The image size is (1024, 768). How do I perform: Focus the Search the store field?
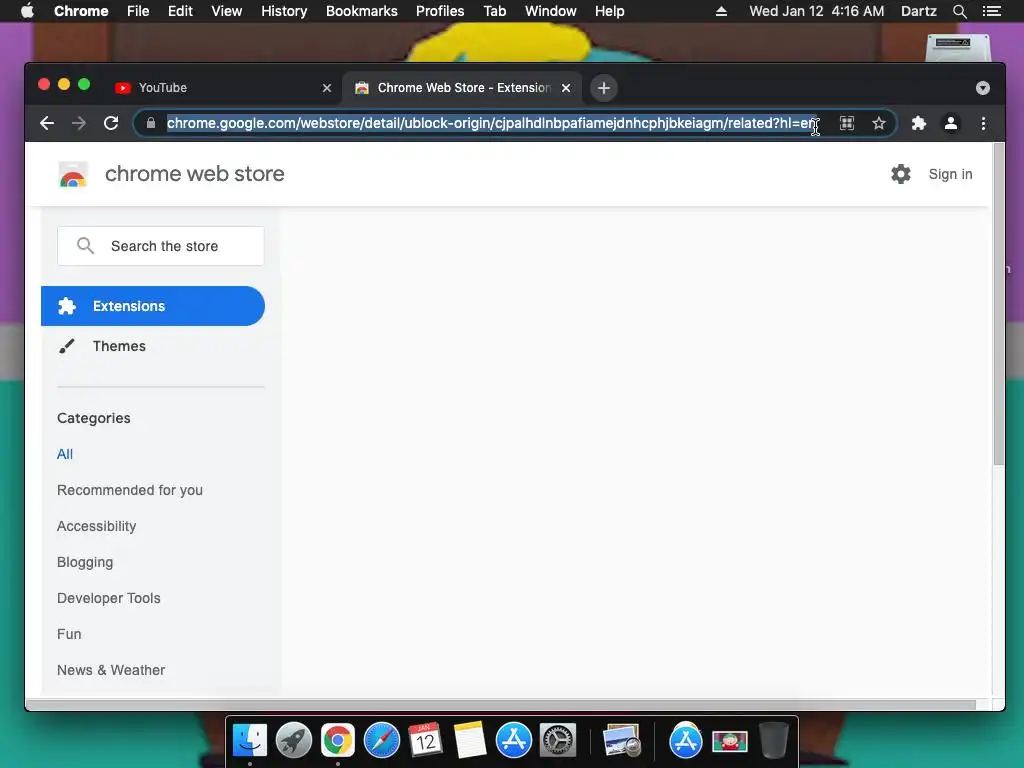click(x=161, y=246)
